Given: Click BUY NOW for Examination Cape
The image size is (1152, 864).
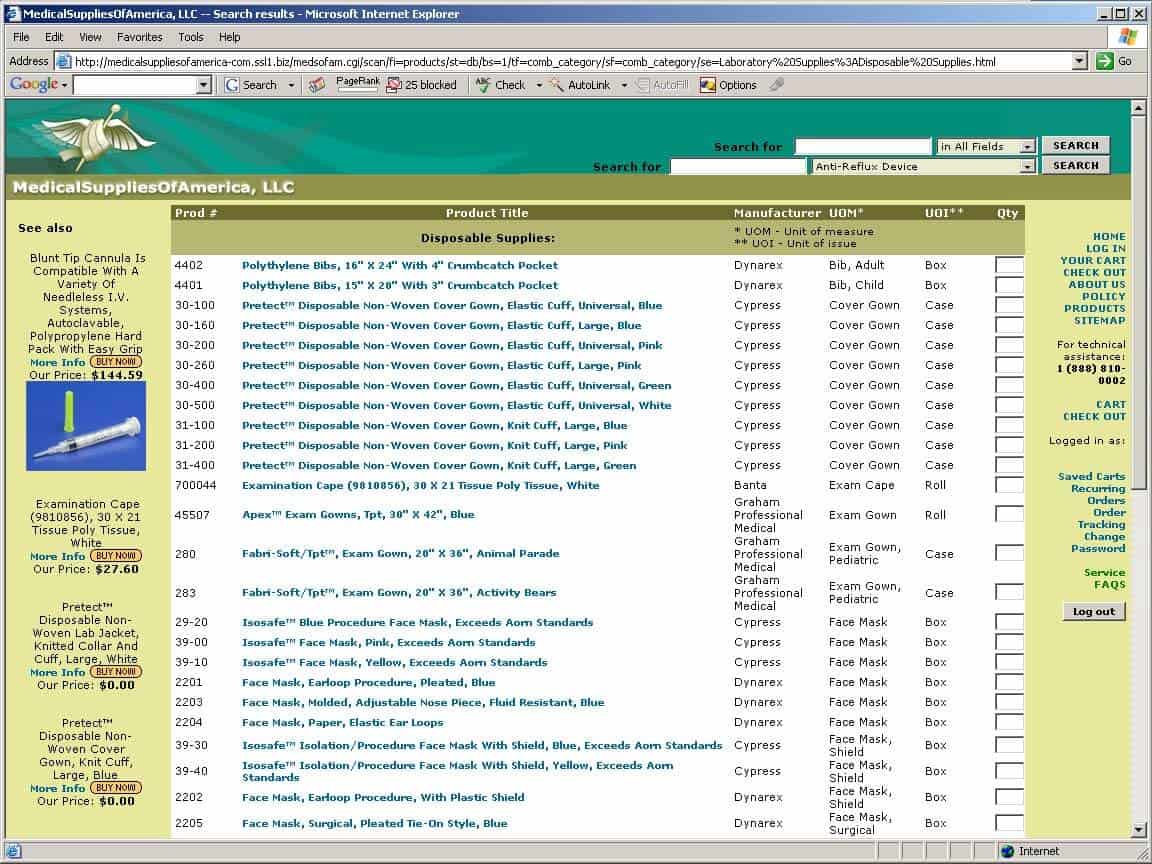Looking at the screenshot, I should [x=116, y=555].
